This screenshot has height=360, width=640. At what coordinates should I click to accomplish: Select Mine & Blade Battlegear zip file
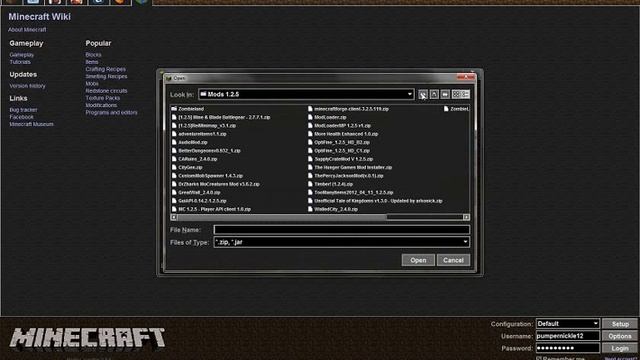[220, 117]
